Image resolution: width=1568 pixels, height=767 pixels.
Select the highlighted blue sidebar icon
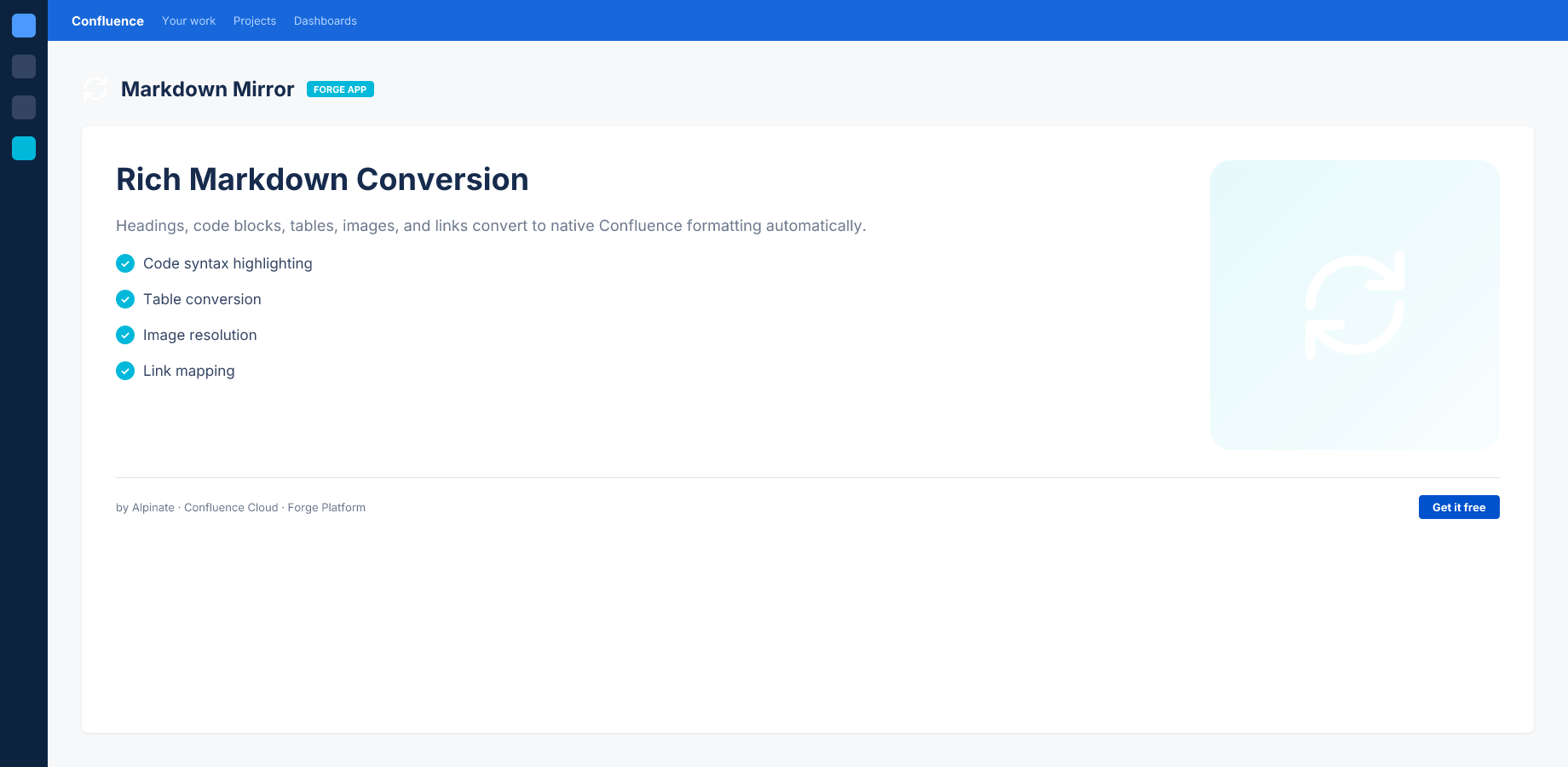point(24,148)
